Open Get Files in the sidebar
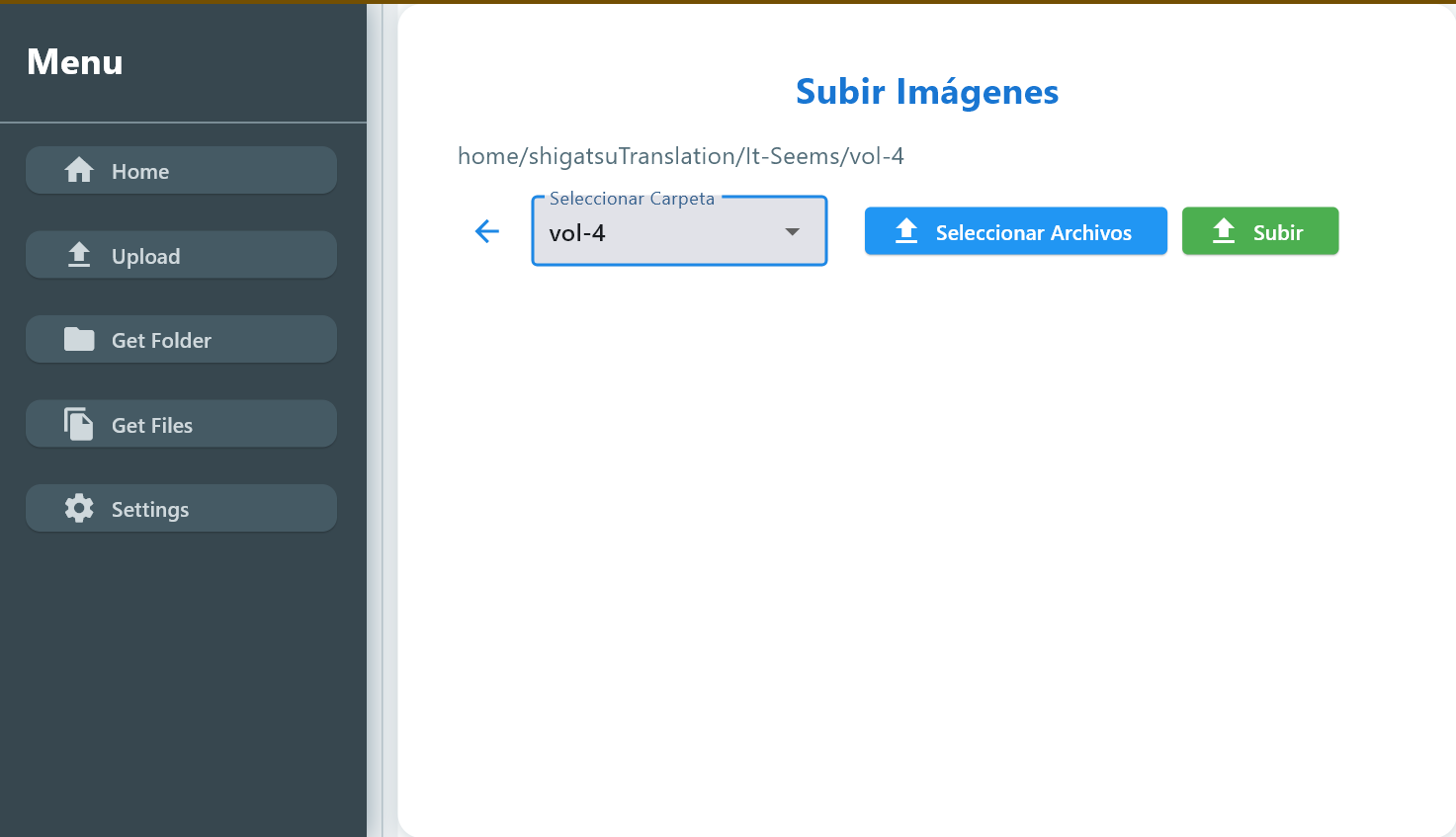Viewport: 1456px width, 837px height. point(181,425)
